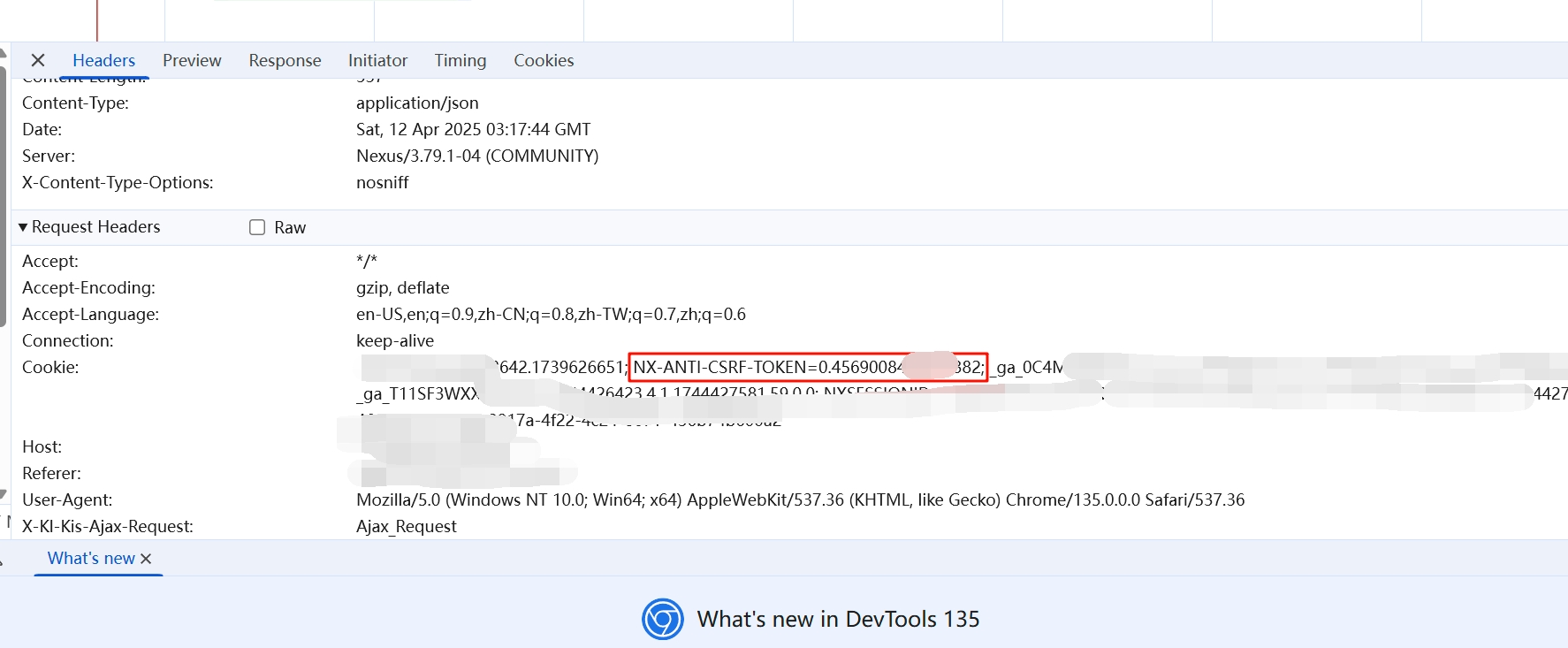
Task: Open the Cookies tab
Action: click(544, 60)
